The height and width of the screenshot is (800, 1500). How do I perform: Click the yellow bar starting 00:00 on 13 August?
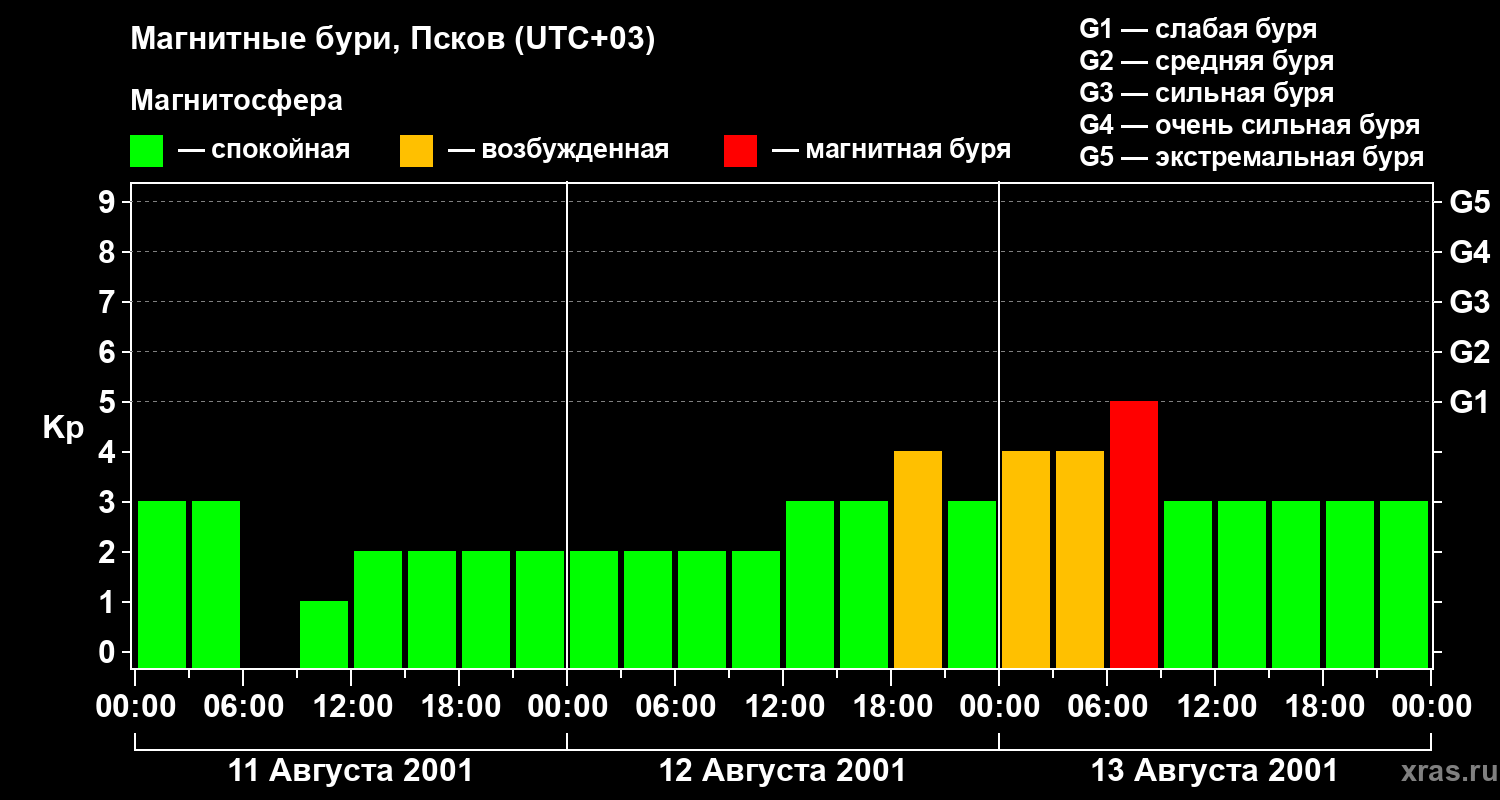1026,559
